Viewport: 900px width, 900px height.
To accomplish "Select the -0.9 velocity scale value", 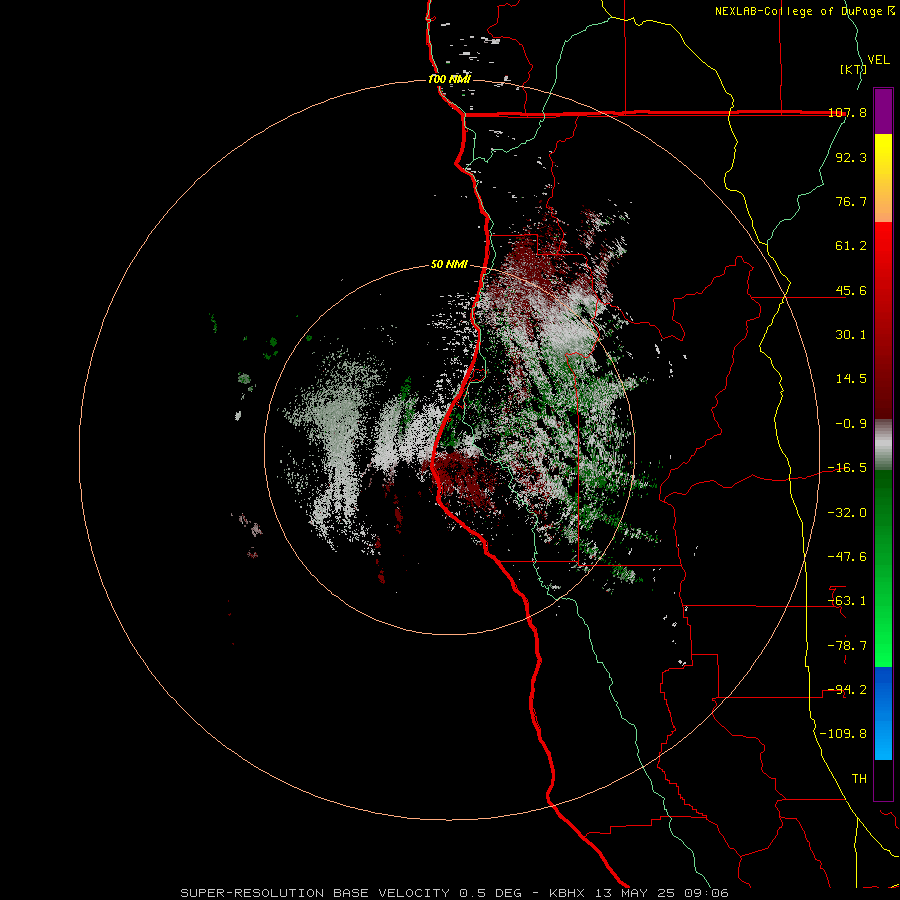I will pos(851,424).
